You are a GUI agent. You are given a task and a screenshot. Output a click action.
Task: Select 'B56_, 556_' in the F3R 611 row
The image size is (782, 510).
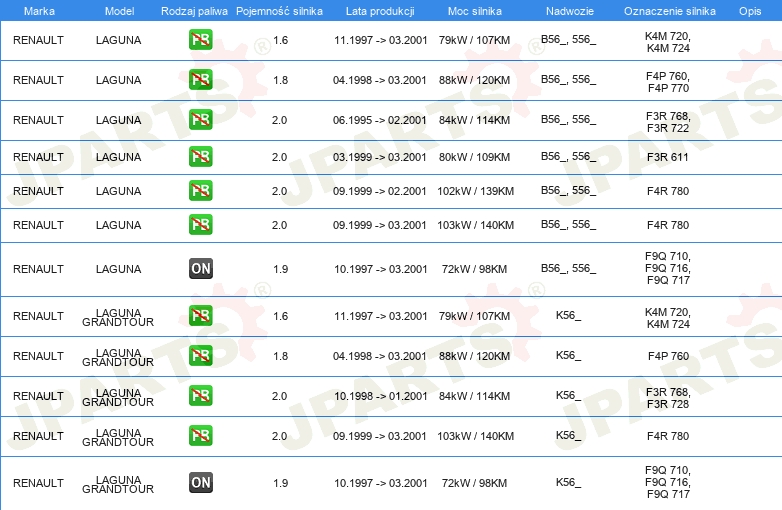(568, 157)
